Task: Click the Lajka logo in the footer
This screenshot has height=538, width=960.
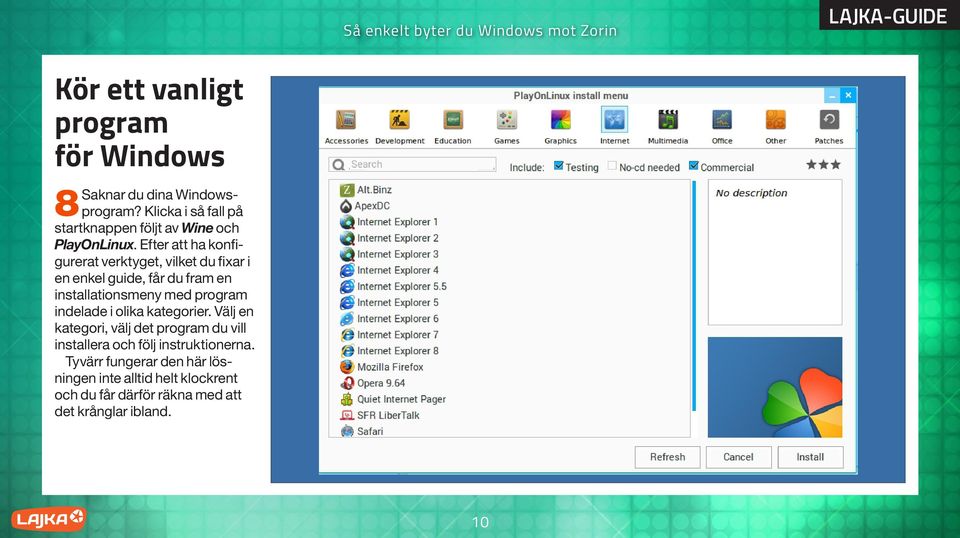Action: tap(48, 519)
